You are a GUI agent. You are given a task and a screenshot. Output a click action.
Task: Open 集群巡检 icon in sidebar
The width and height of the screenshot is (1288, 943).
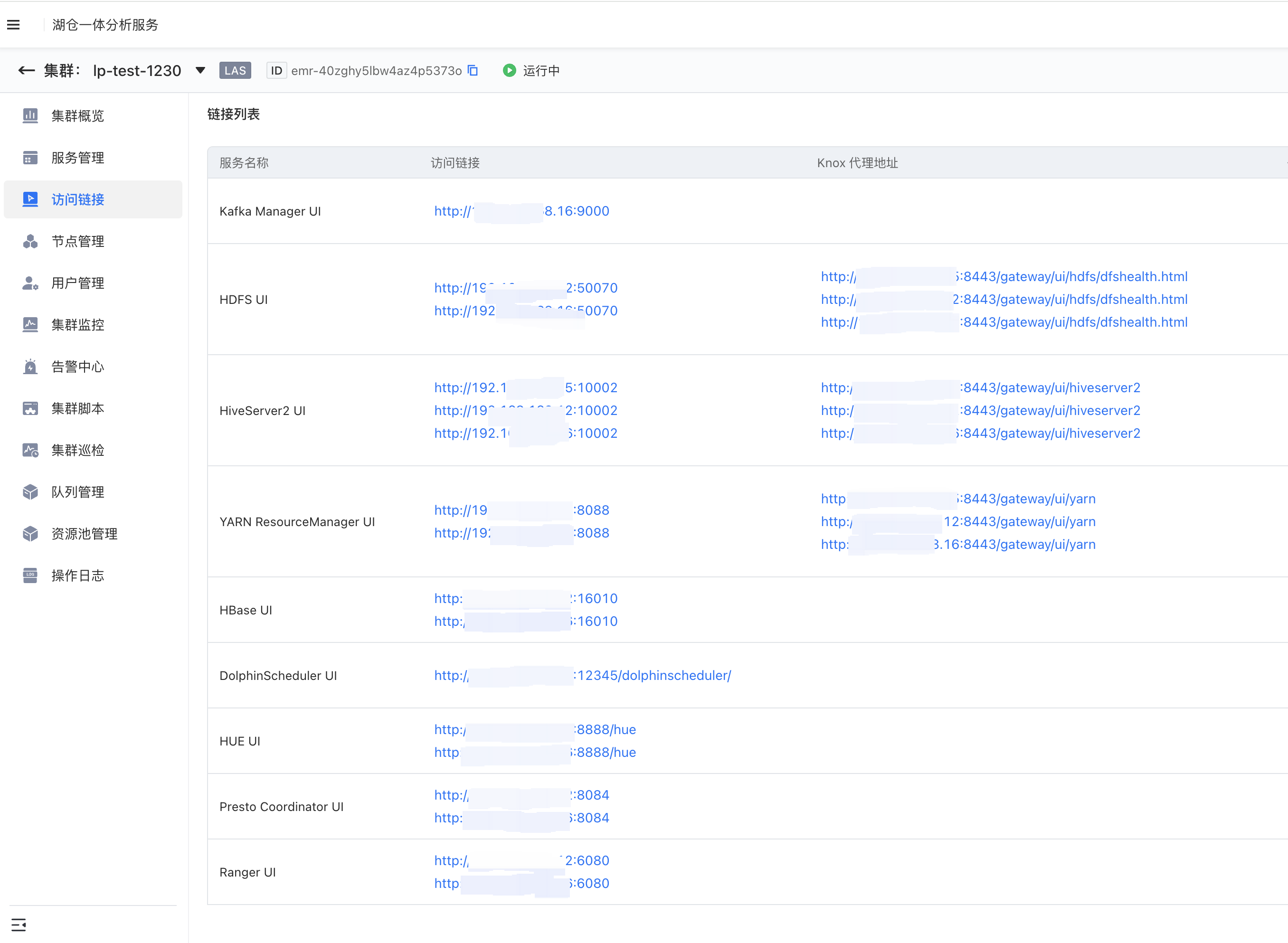click(x=30, y=450)
